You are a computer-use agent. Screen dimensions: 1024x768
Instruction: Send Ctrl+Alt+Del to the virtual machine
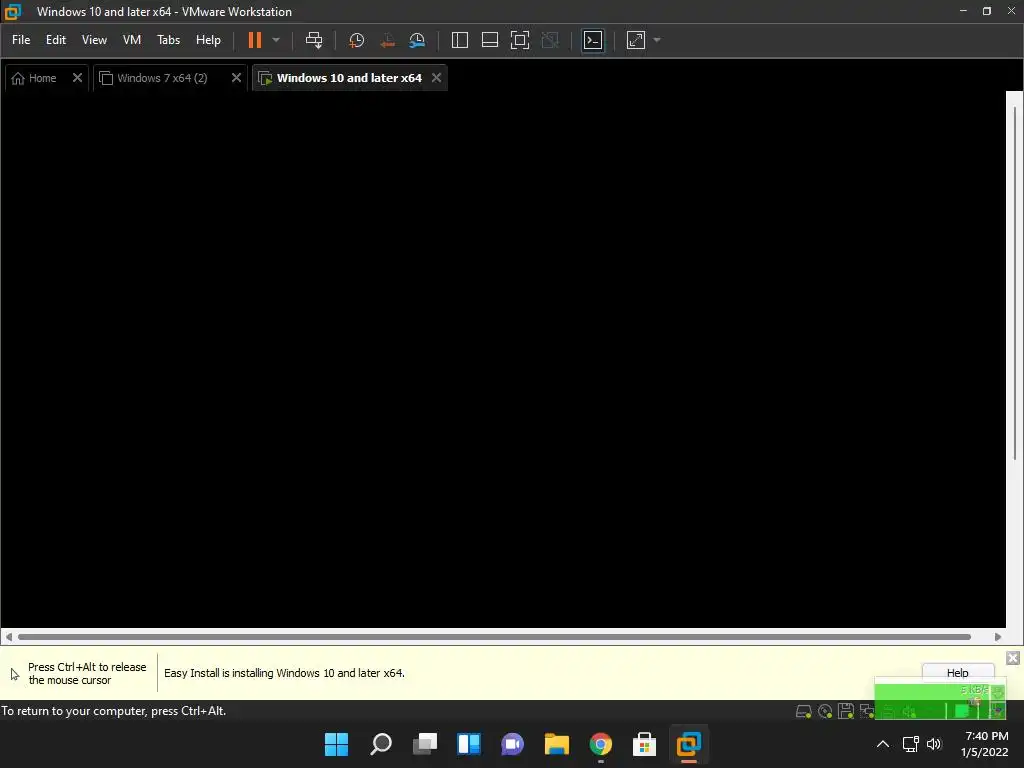314,40
